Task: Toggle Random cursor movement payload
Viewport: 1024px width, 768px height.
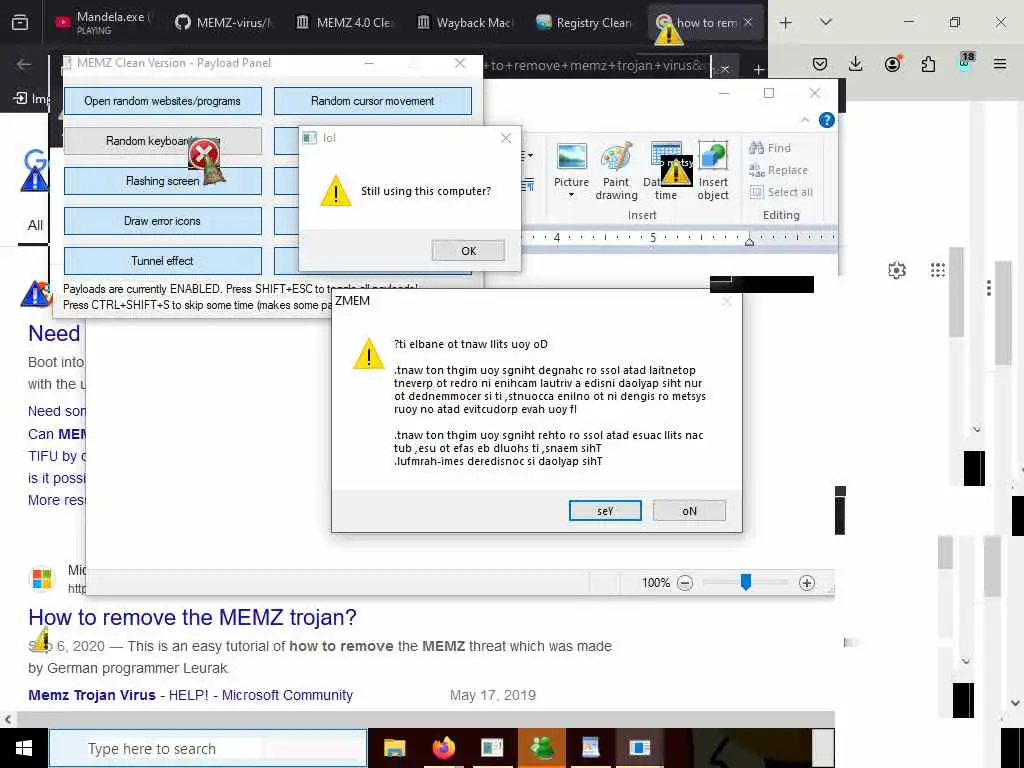Action: pyautogui.click(x=372, y=101)
